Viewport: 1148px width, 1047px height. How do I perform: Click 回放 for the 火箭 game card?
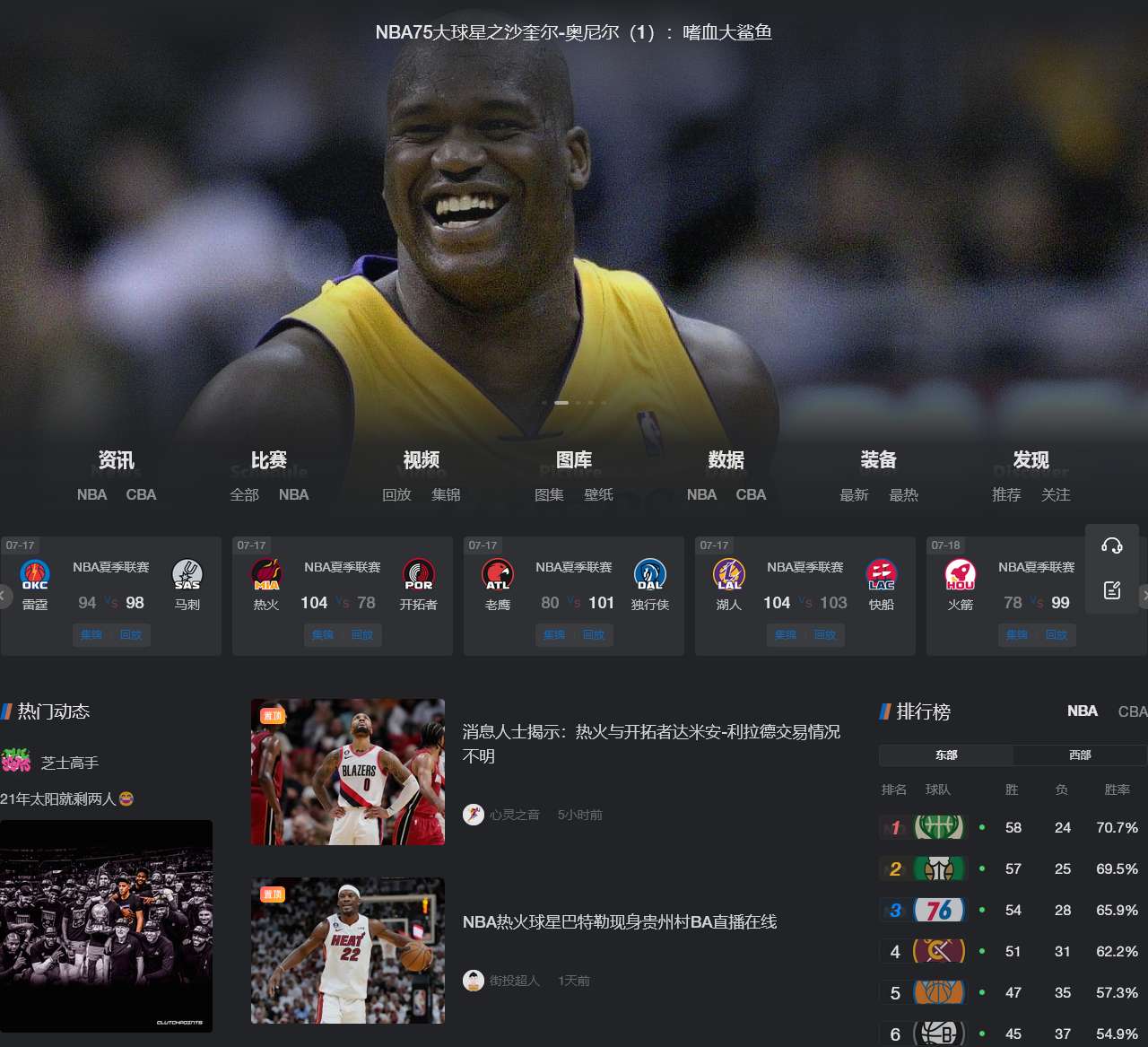tap(1057, 634)
